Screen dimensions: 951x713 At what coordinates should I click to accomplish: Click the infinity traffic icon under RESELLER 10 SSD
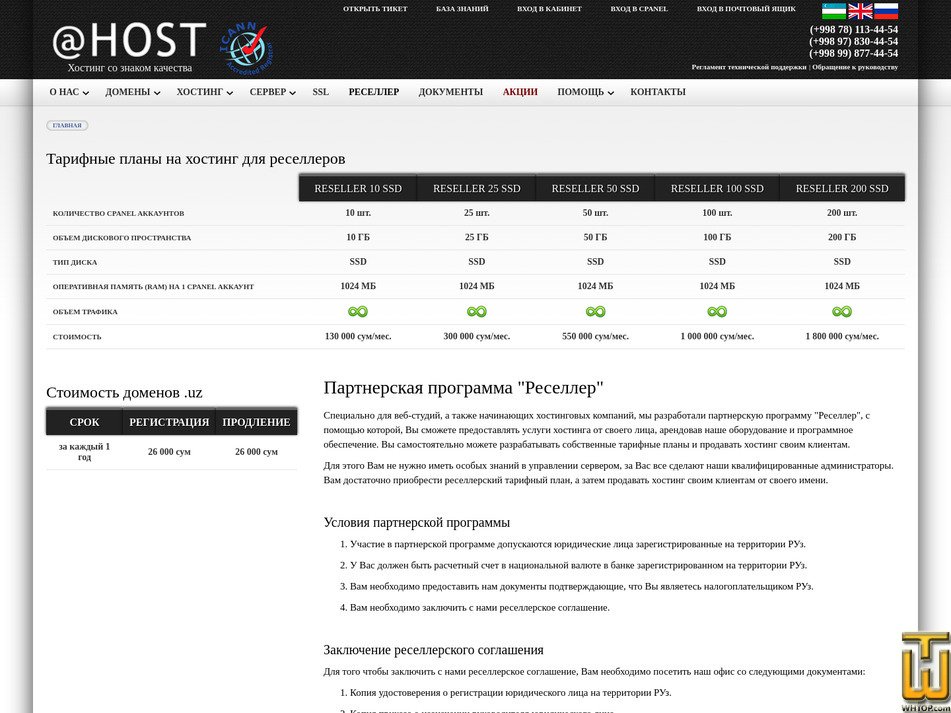(x=357, y=311)
